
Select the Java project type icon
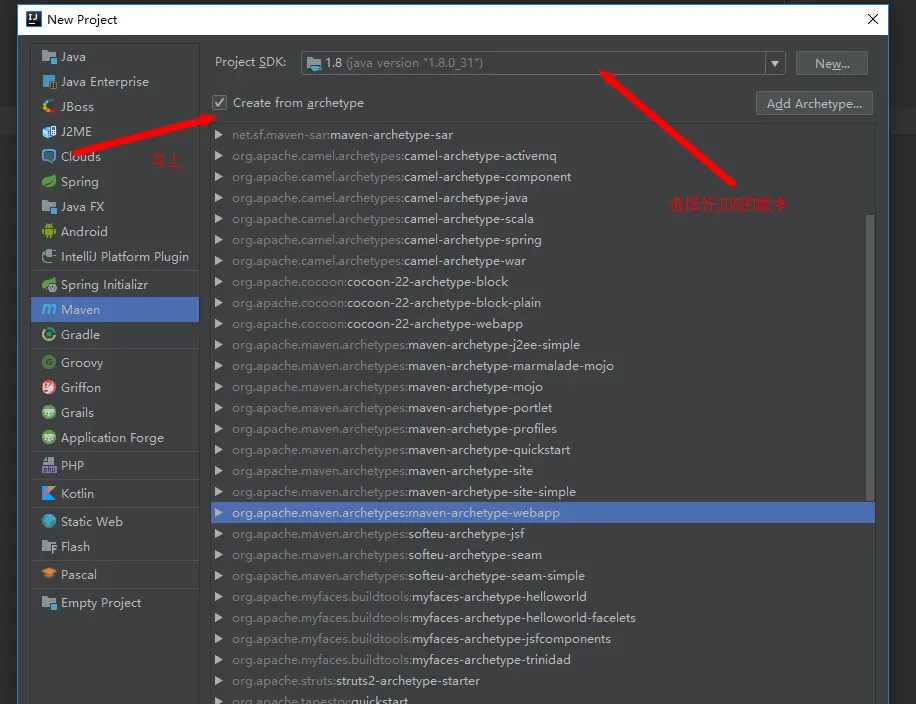click(49, 57)
